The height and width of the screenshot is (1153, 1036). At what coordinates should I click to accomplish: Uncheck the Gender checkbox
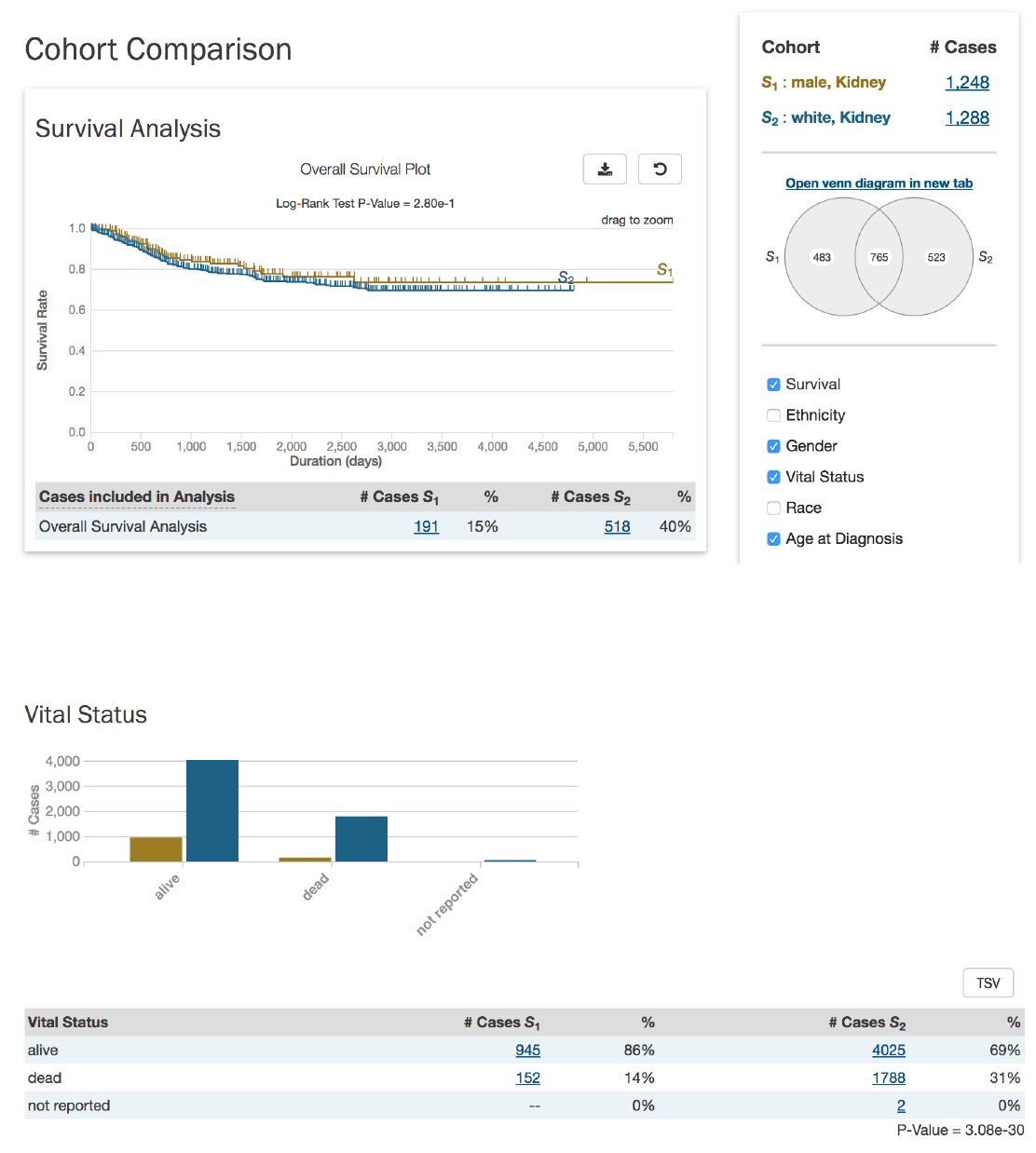(x=773, y=446)
